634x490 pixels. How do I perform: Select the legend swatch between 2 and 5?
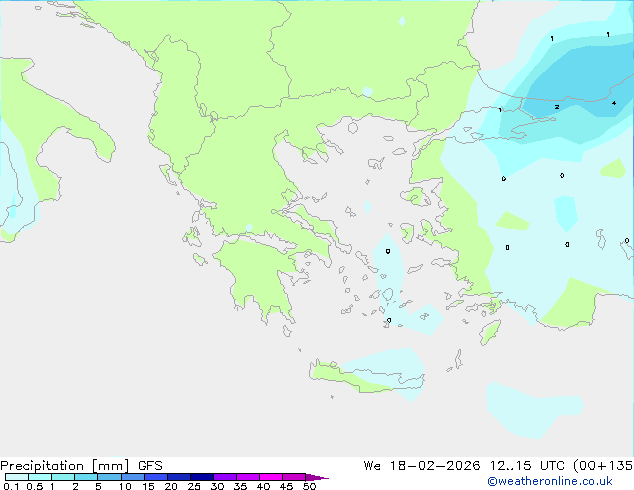(86, 477)
